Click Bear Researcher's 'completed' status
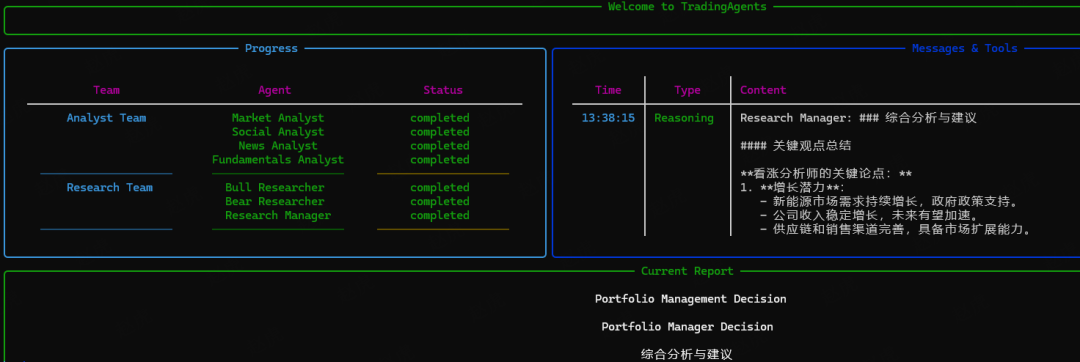Screen dimensions: 1080x362 439,201
